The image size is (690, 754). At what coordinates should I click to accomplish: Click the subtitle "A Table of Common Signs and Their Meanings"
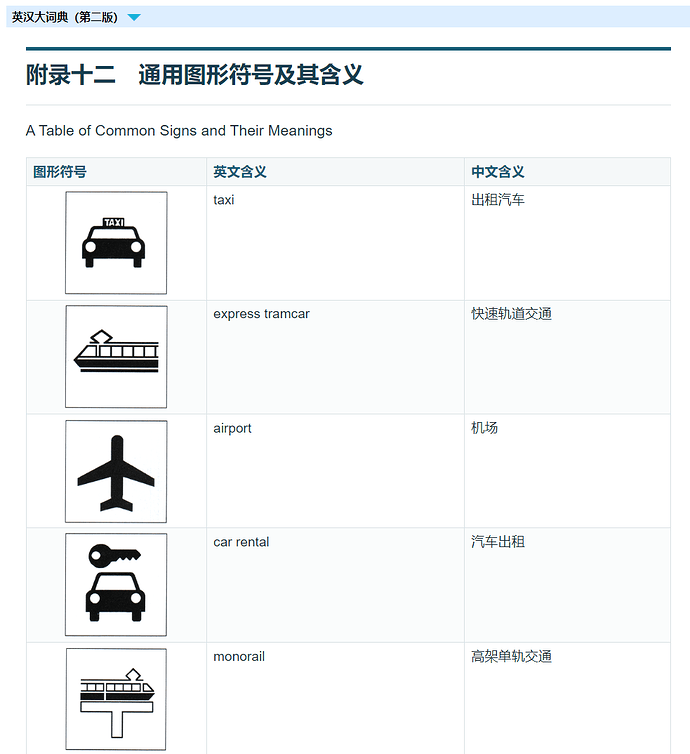click(x=179, y=131)
